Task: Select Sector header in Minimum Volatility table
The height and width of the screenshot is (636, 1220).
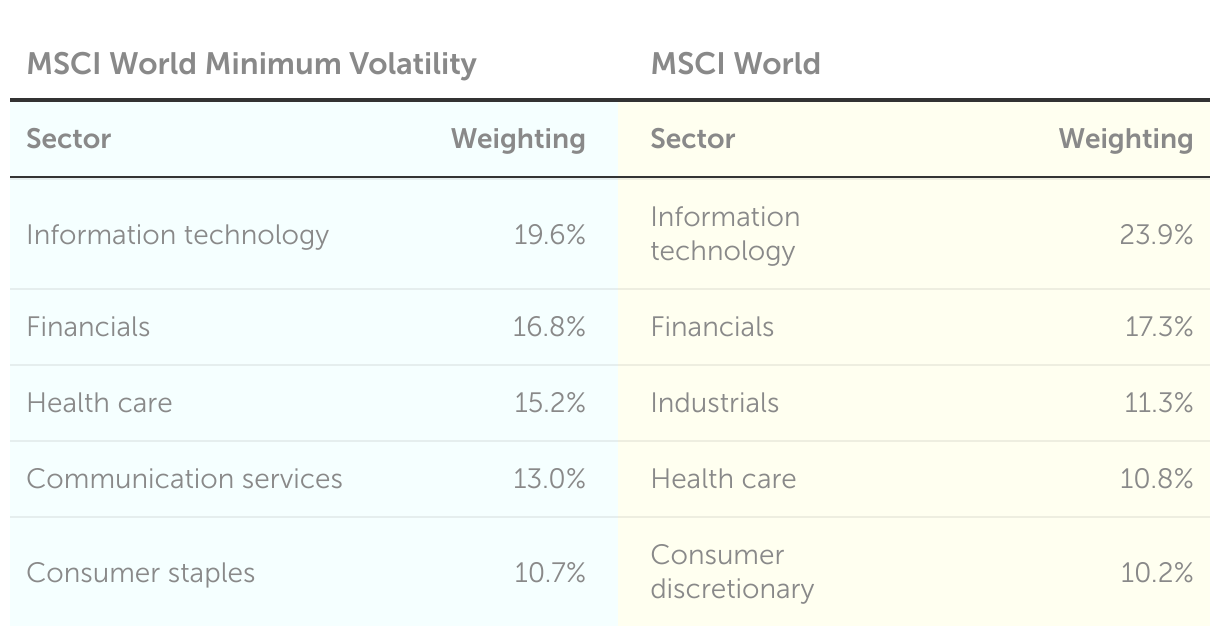Action: pos(69,138)
